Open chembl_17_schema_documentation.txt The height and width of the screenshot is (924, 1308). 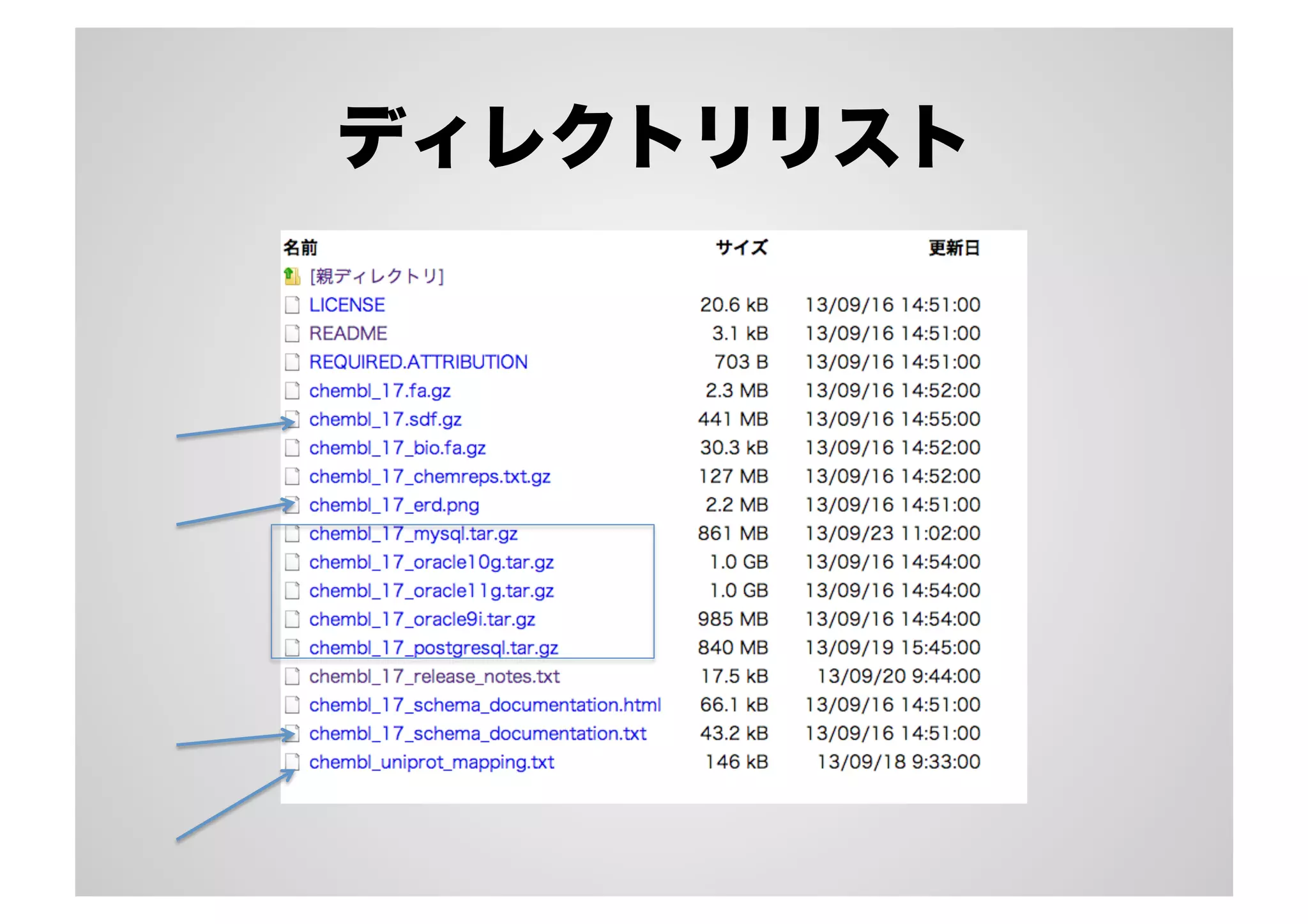click(478, 734)
